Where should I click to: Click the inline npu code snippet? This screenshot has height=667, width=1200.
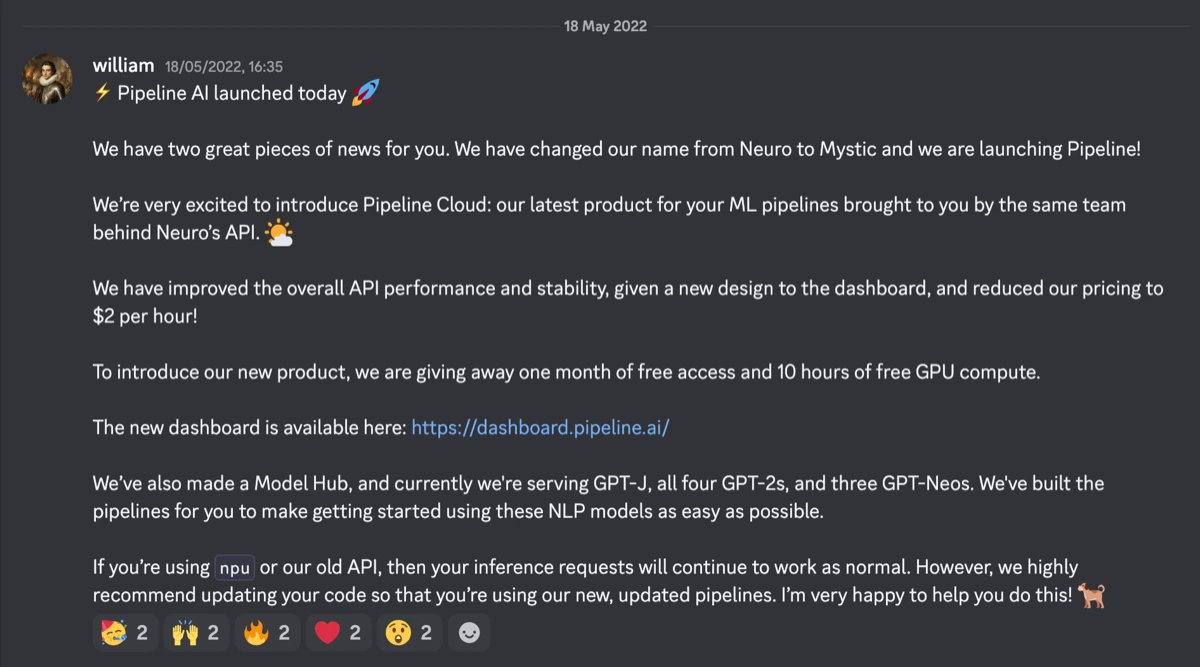click(235, 567)
